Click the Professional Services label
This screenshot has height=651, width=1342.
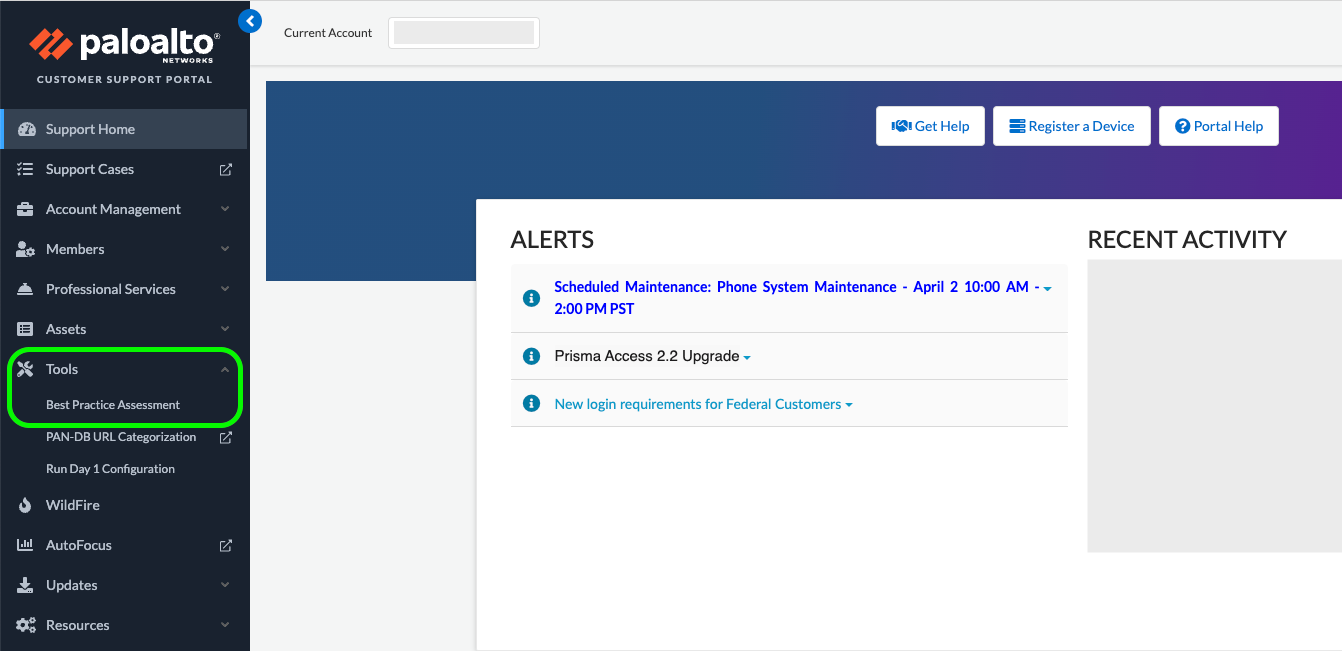click(111, 289)
